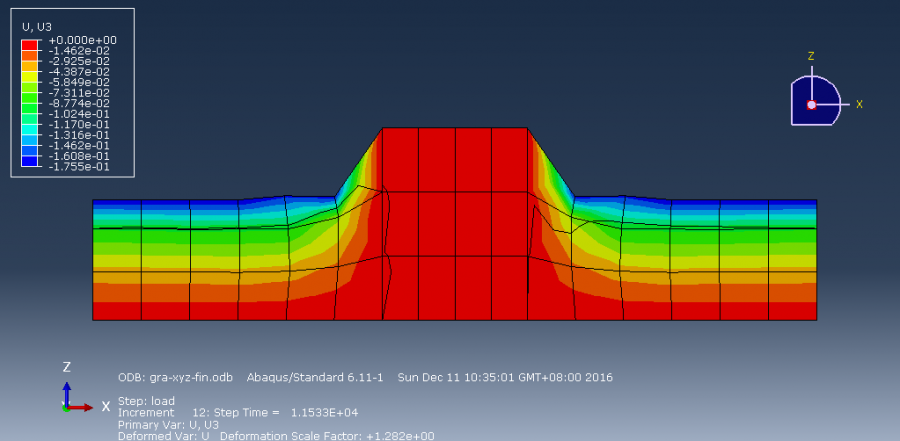Select the -1.608e-01 legend value
The height and width of the screenshot is (441, 900).
click(x=79, y=156)
